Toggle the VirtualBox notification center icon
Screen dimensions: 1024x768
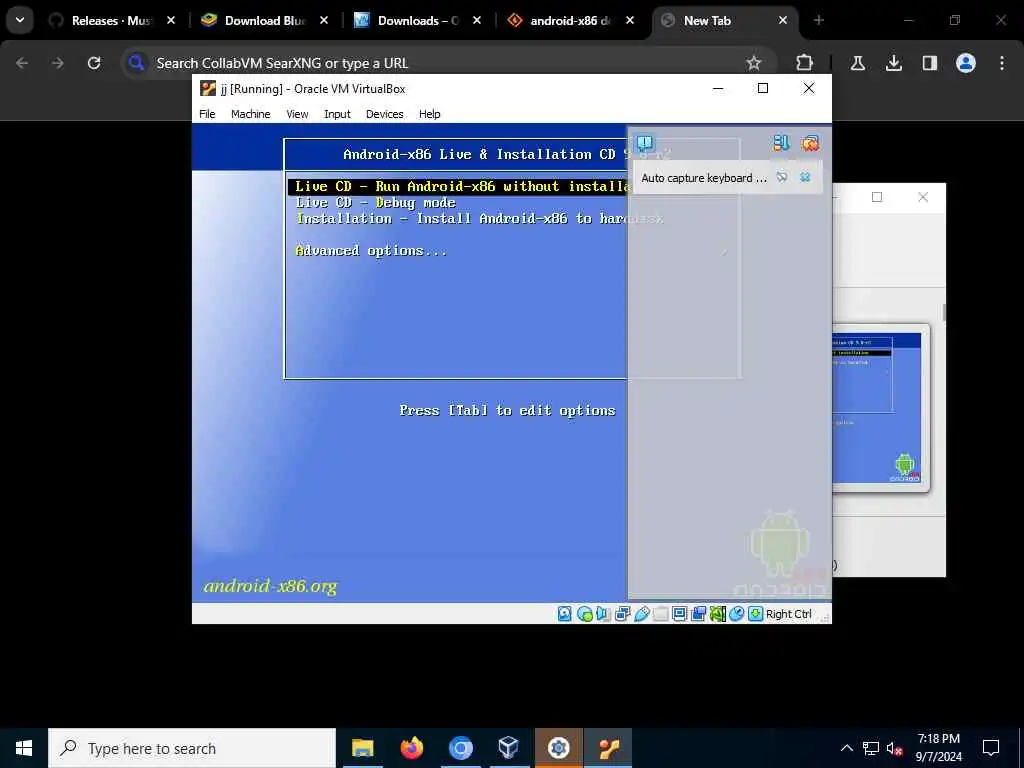point(645,143)
